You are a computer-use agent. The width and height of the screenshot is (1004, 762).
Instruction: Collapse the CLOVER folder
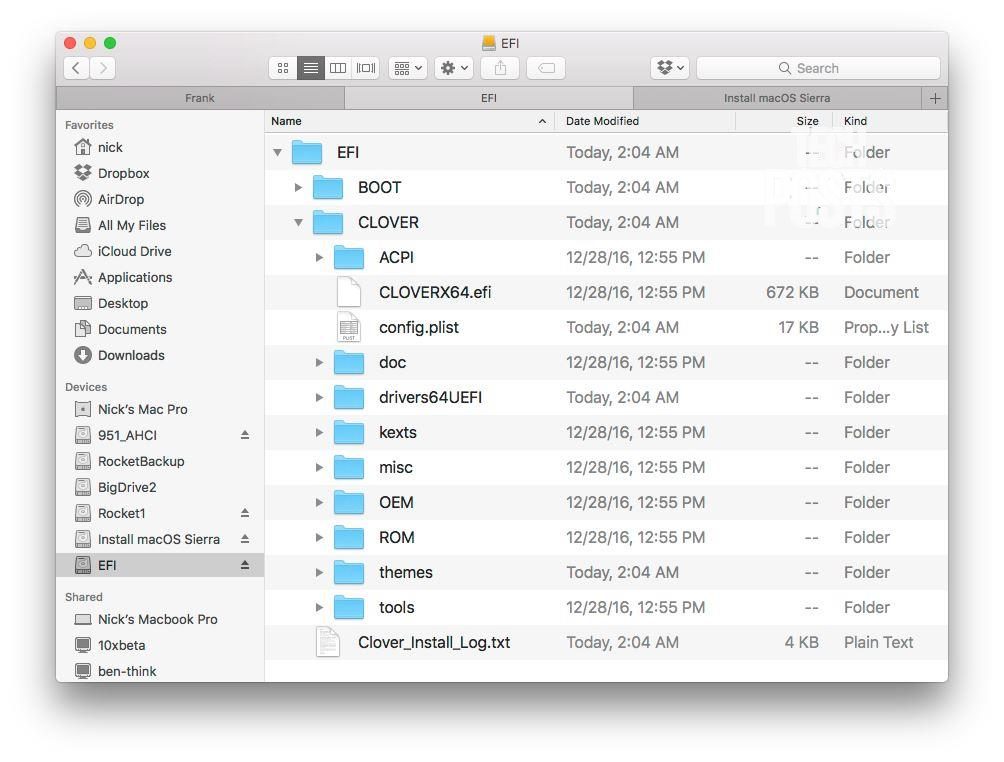click(x=298, y=222)
